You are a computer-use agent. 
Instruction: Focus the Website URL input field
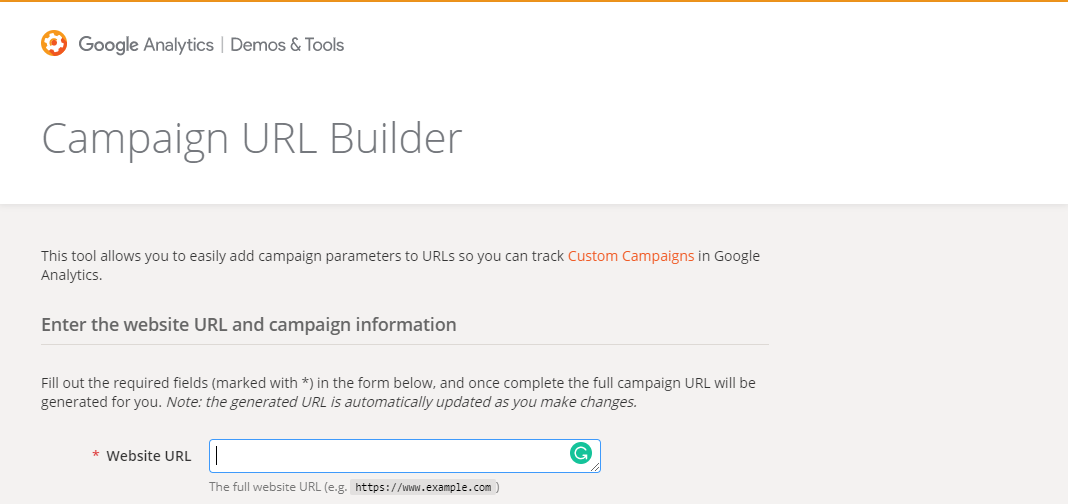(390, 456)
